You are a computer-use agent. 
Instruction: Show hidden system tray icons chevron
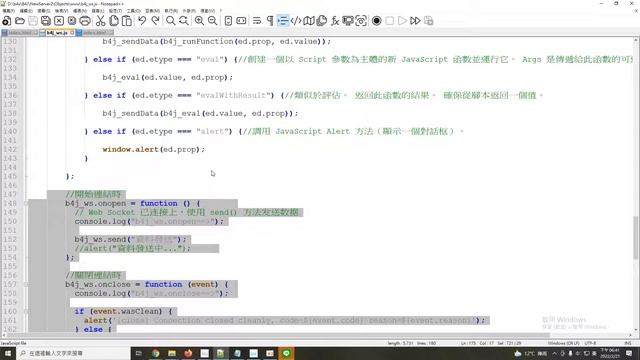554,353
